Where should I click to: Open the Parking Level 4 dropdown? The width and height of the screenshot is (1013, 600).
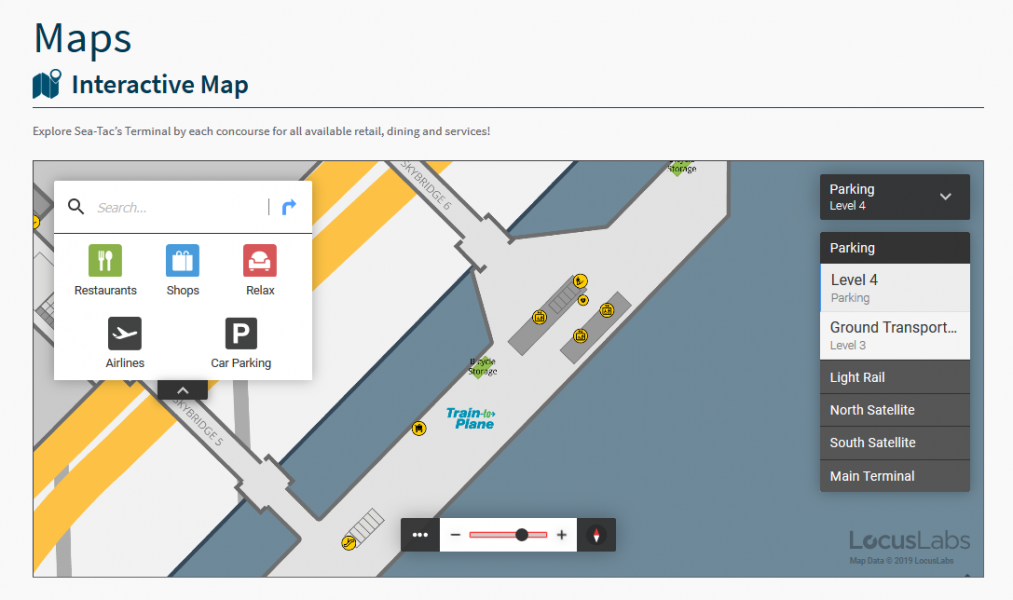[893, 196]
